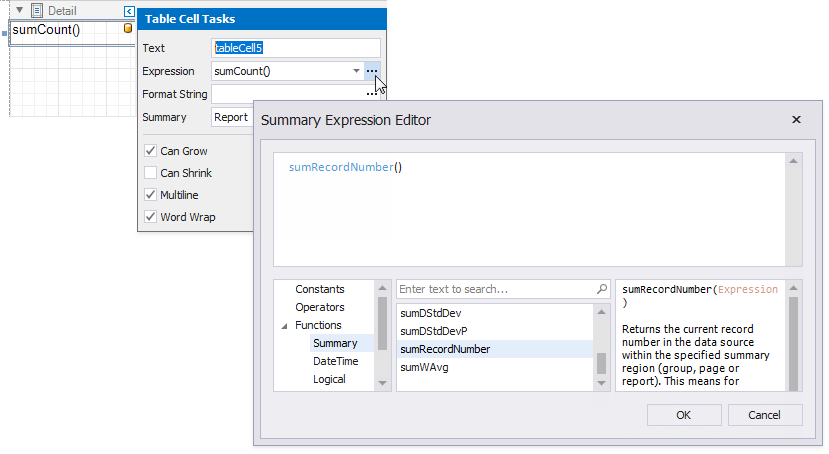The height and width of the screenshot is (454, 829).
Task: Enable the Can Shrink checkbox
Action: [151, 173]
